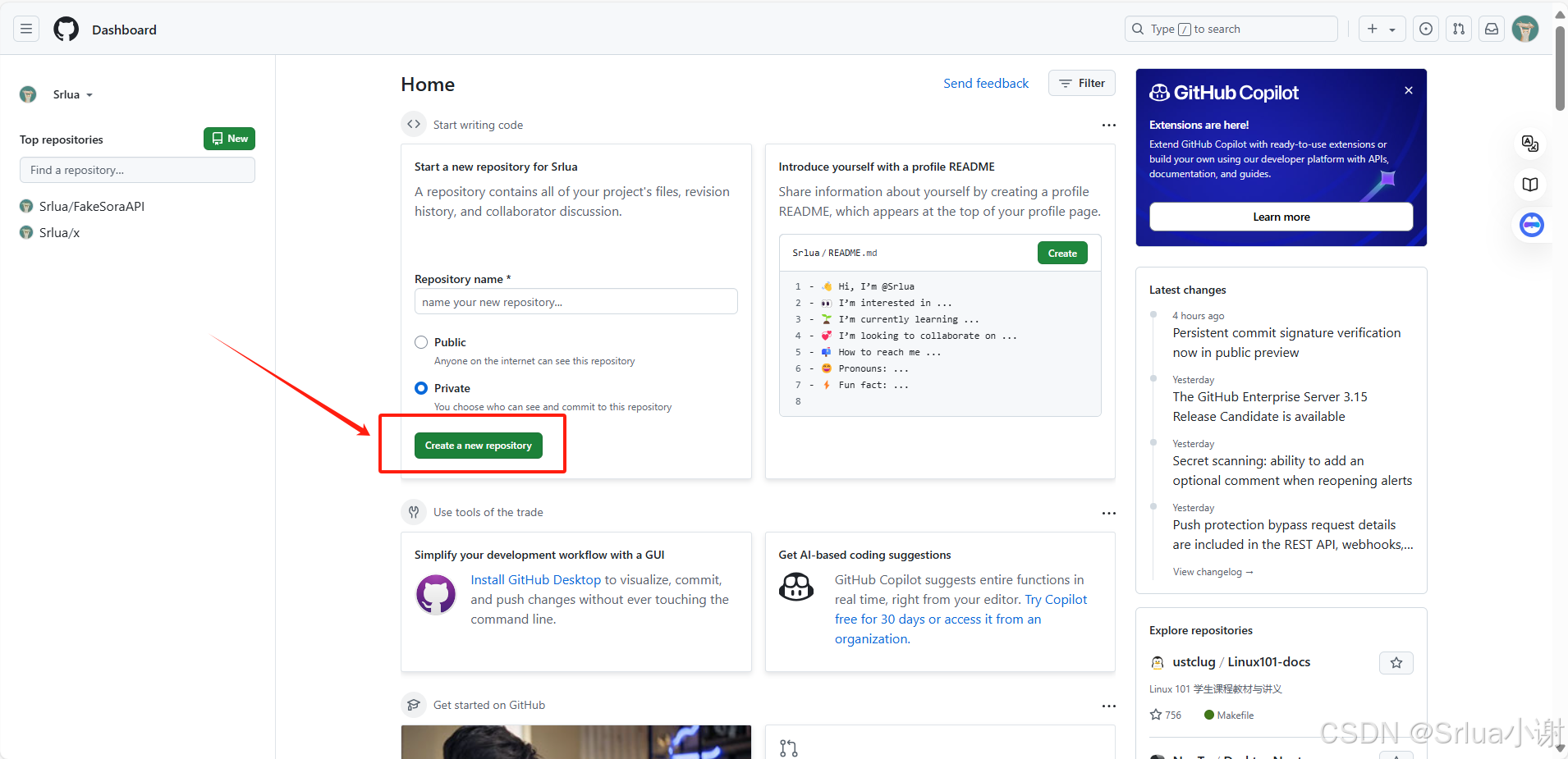Open Push protection bypass changelog entry
Viewport: 1568px width, 759px height.
point(1293,535)
